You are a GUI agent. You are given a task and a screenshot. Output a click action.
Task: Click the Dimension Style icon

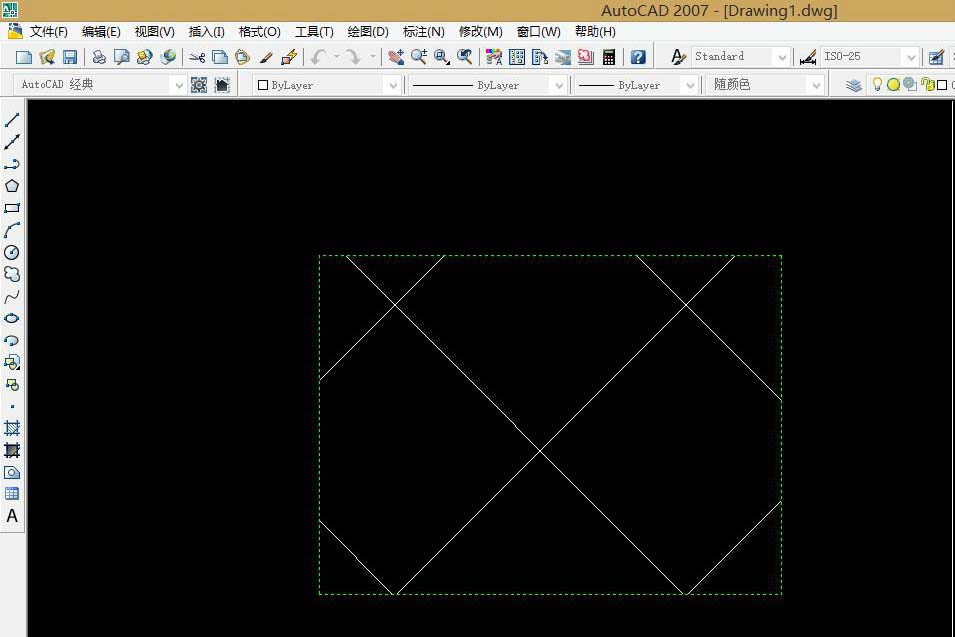(x=808, y=57)
